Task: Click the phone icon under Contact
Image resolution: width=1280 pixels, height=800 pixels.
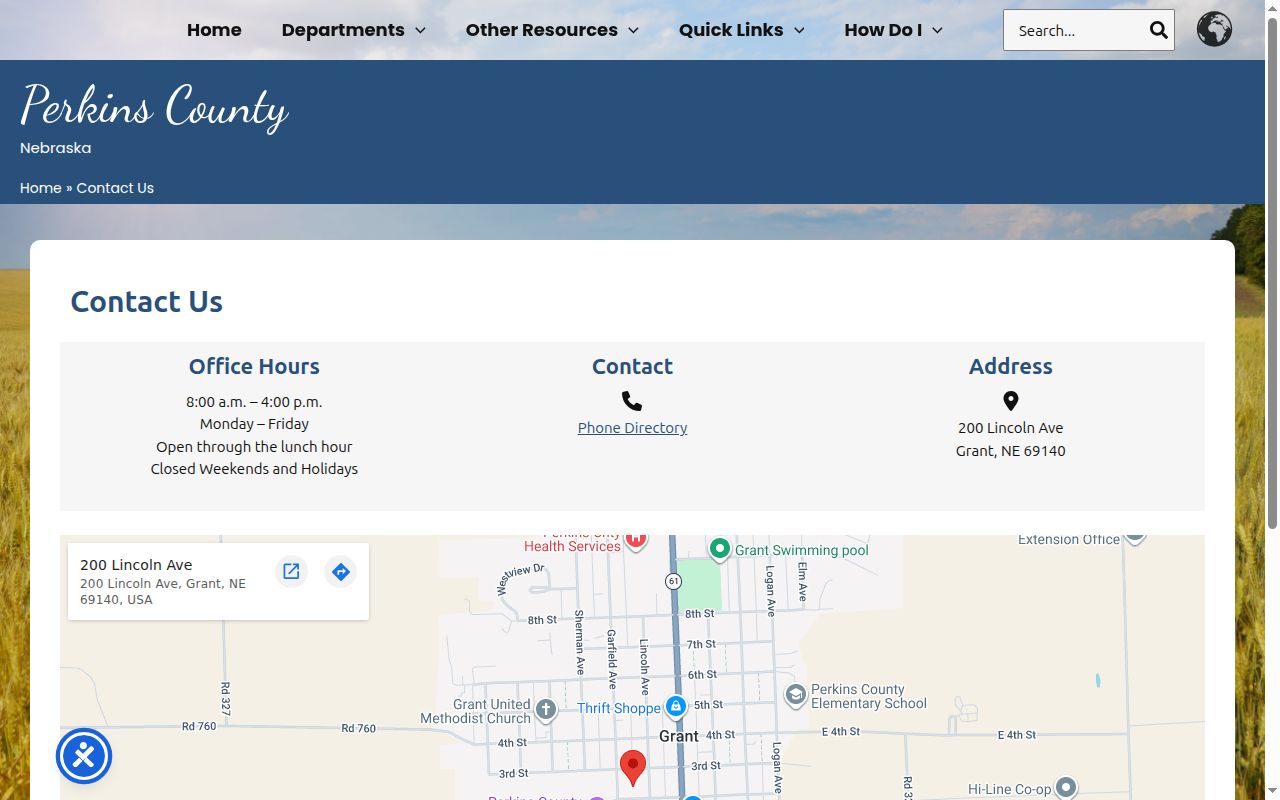Action: (x=632, y=401)
